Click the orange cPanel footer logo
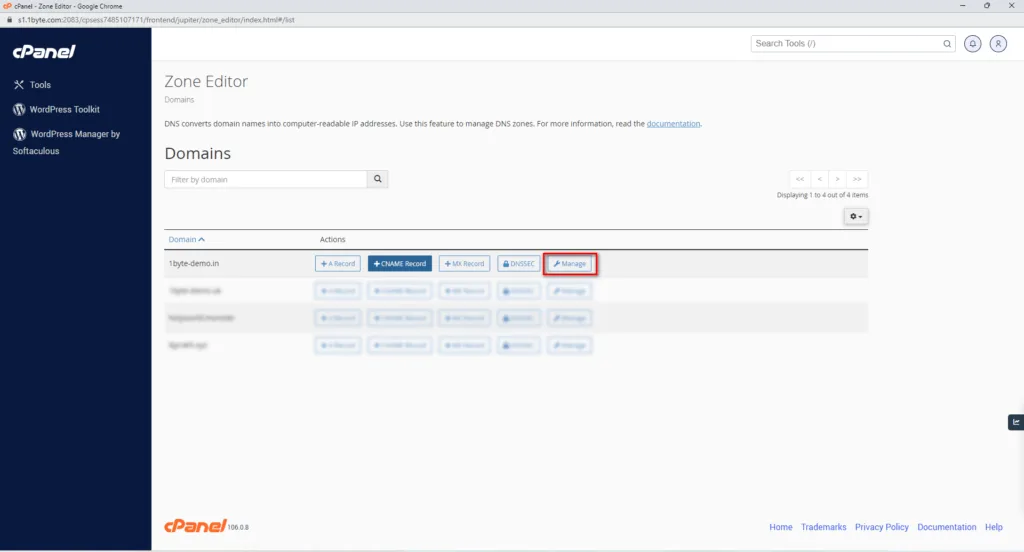This screenshot has width=1024, height=552. click(x=195, y=526)
